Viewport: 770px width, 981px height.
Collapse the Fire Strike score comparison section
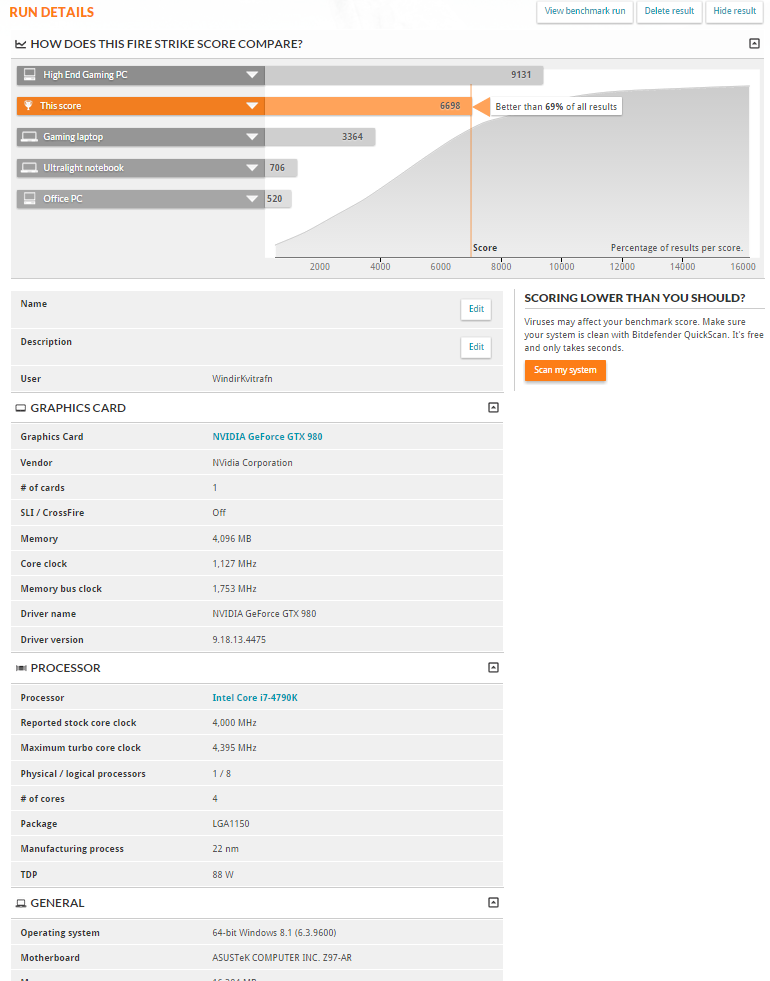754,43
